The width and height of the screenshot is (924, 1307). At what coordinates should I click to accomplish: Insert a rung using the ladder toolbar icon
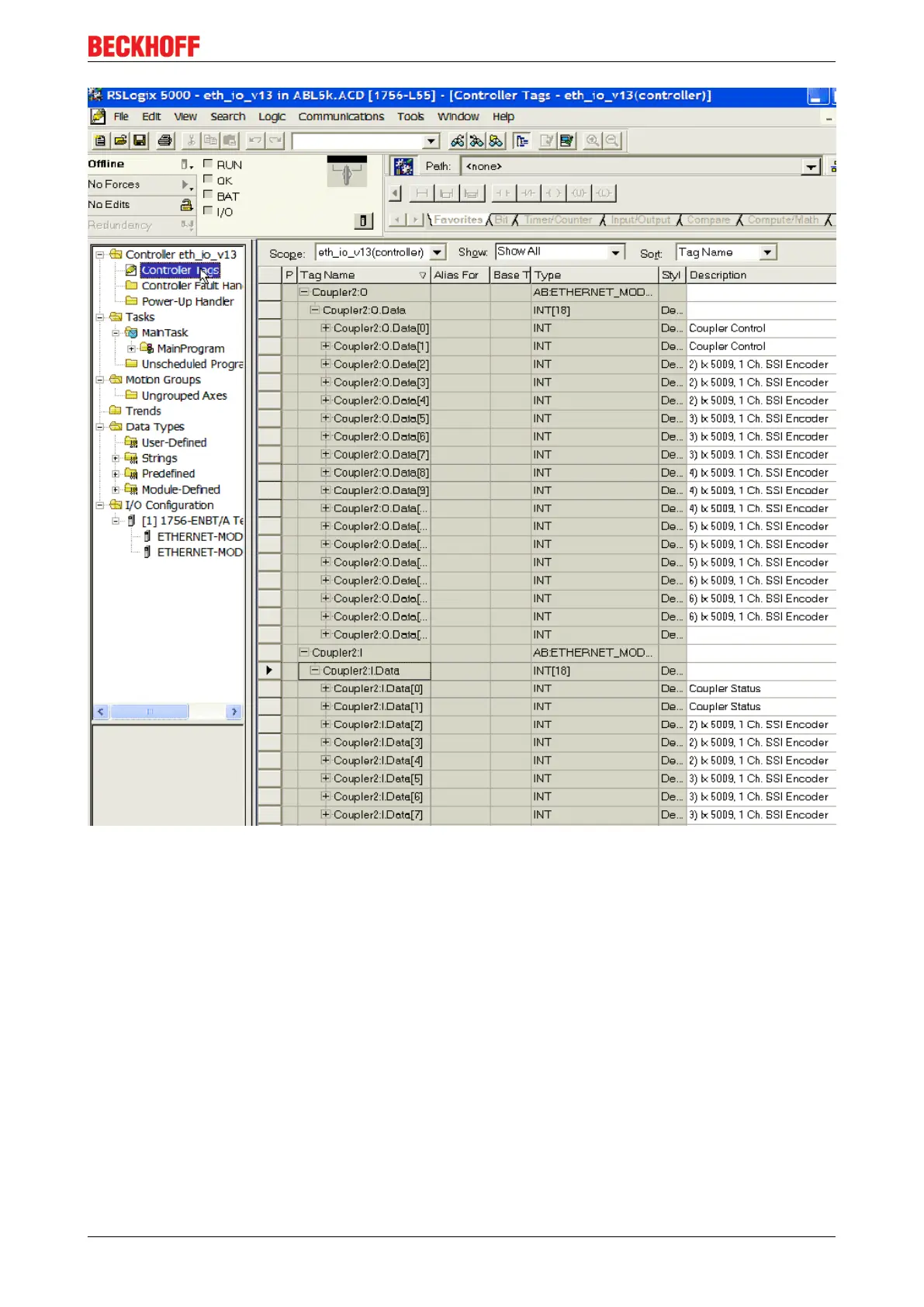(x=421, y=192)
